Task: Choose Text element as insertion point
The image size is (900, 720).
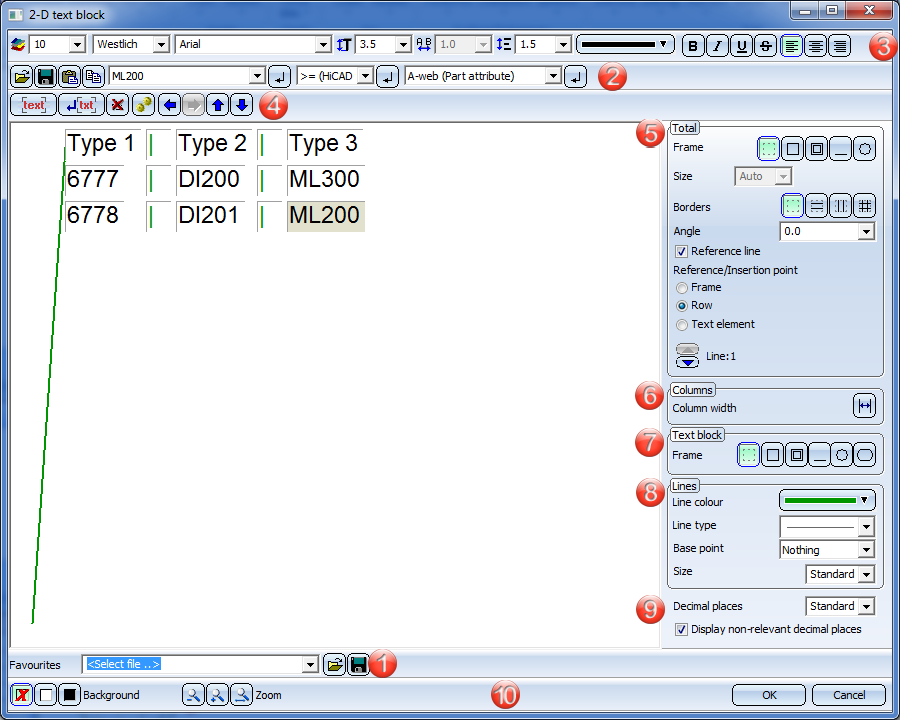Action: (x=682, y=325)
